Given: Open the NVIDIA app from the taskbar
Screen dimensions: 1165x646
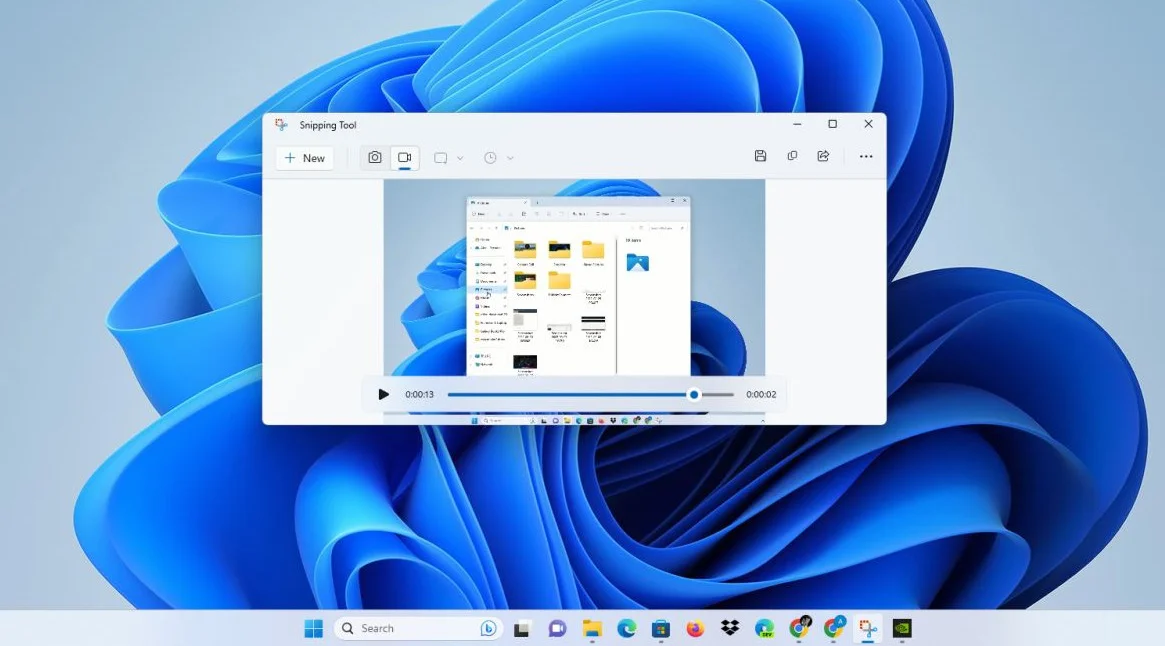Looking at the screenshot, I should [902, 629].
